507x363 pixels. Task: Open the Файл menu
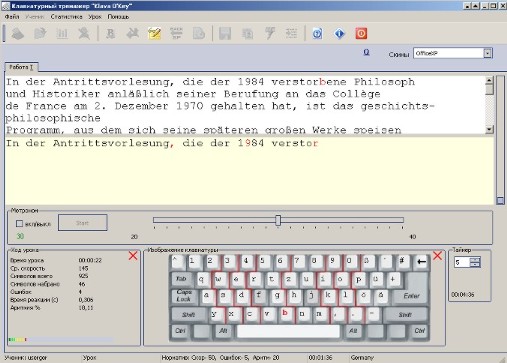pos(12,17)
